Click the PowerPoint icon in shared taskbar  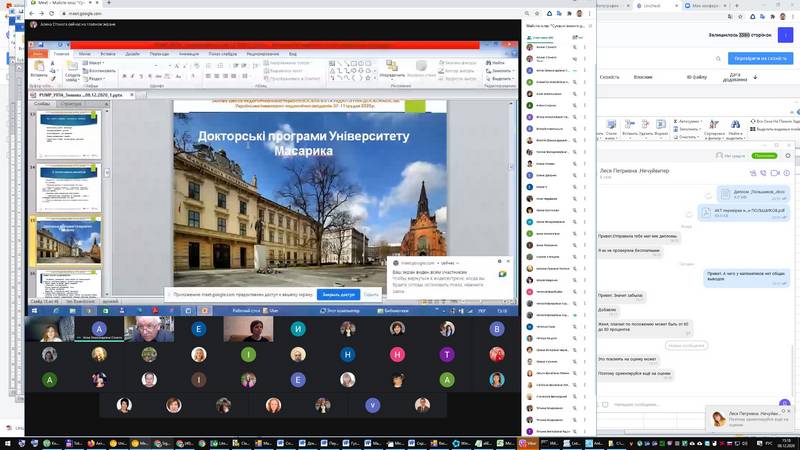[x=205, y=310]
